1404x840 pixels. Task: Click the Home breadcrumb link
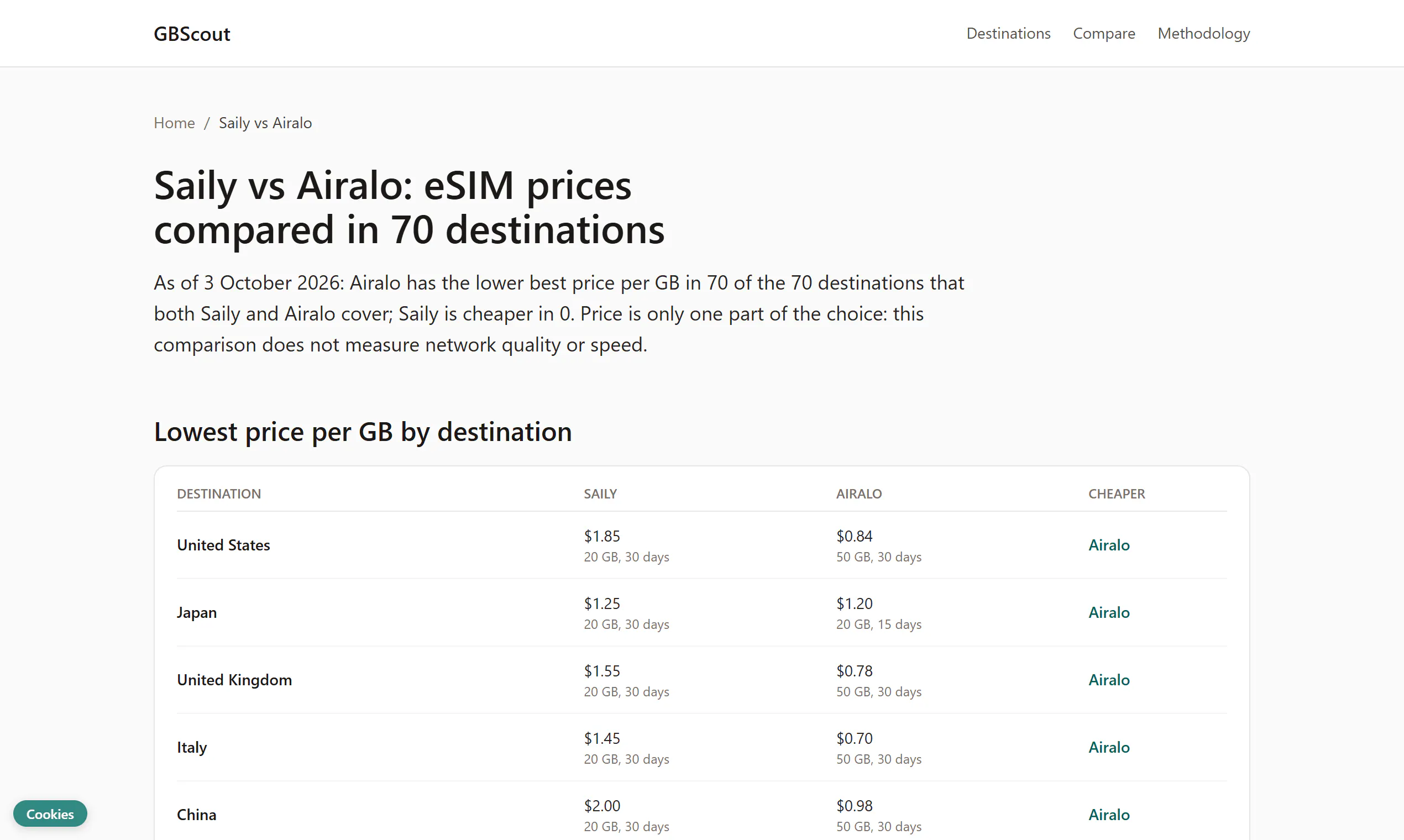(174, 123)
